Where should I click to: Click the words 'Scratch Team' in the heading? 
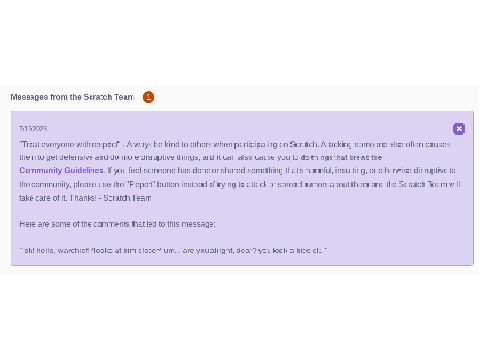[x=109, y=97]
